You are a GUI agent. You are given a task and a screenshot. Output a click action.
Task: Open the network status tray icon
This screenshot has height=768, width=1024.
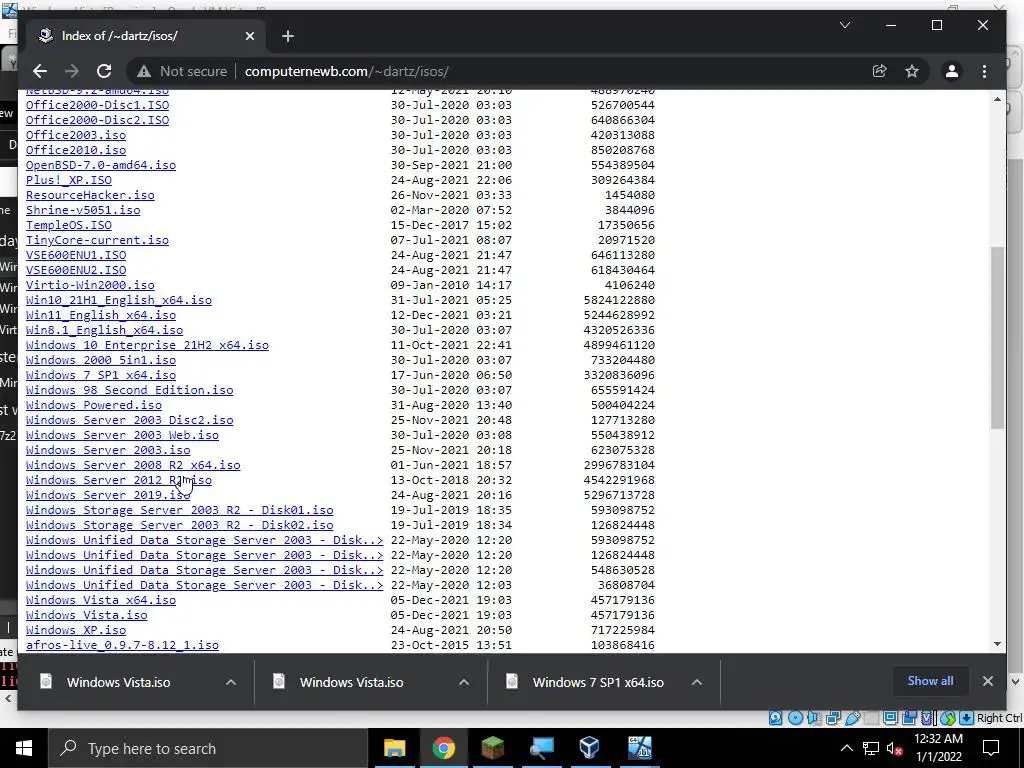(870, 748)
